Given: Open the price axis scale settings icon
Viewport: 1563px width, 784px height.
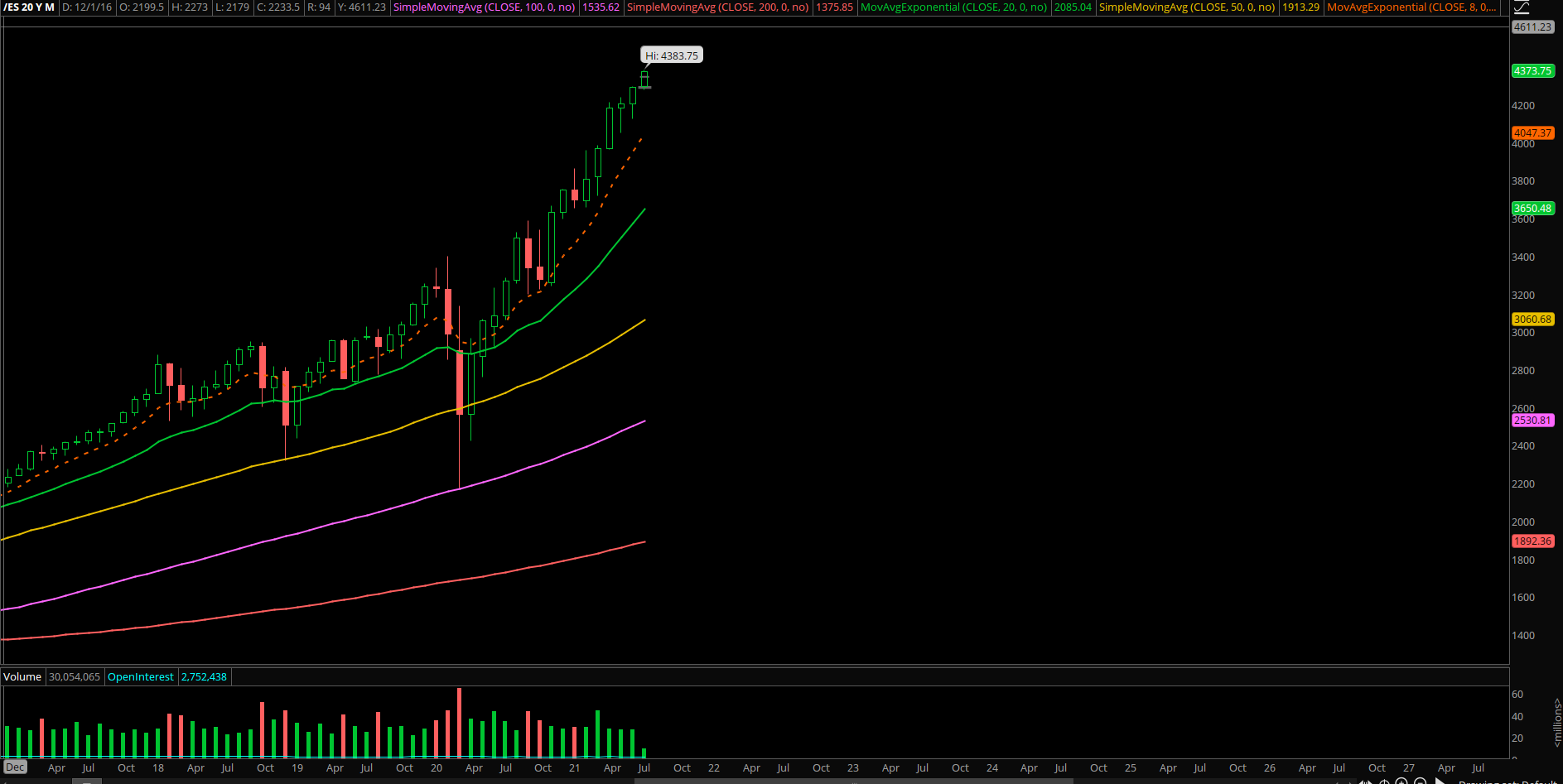Looking at the screenshot, I should [x=1522, y=7].
